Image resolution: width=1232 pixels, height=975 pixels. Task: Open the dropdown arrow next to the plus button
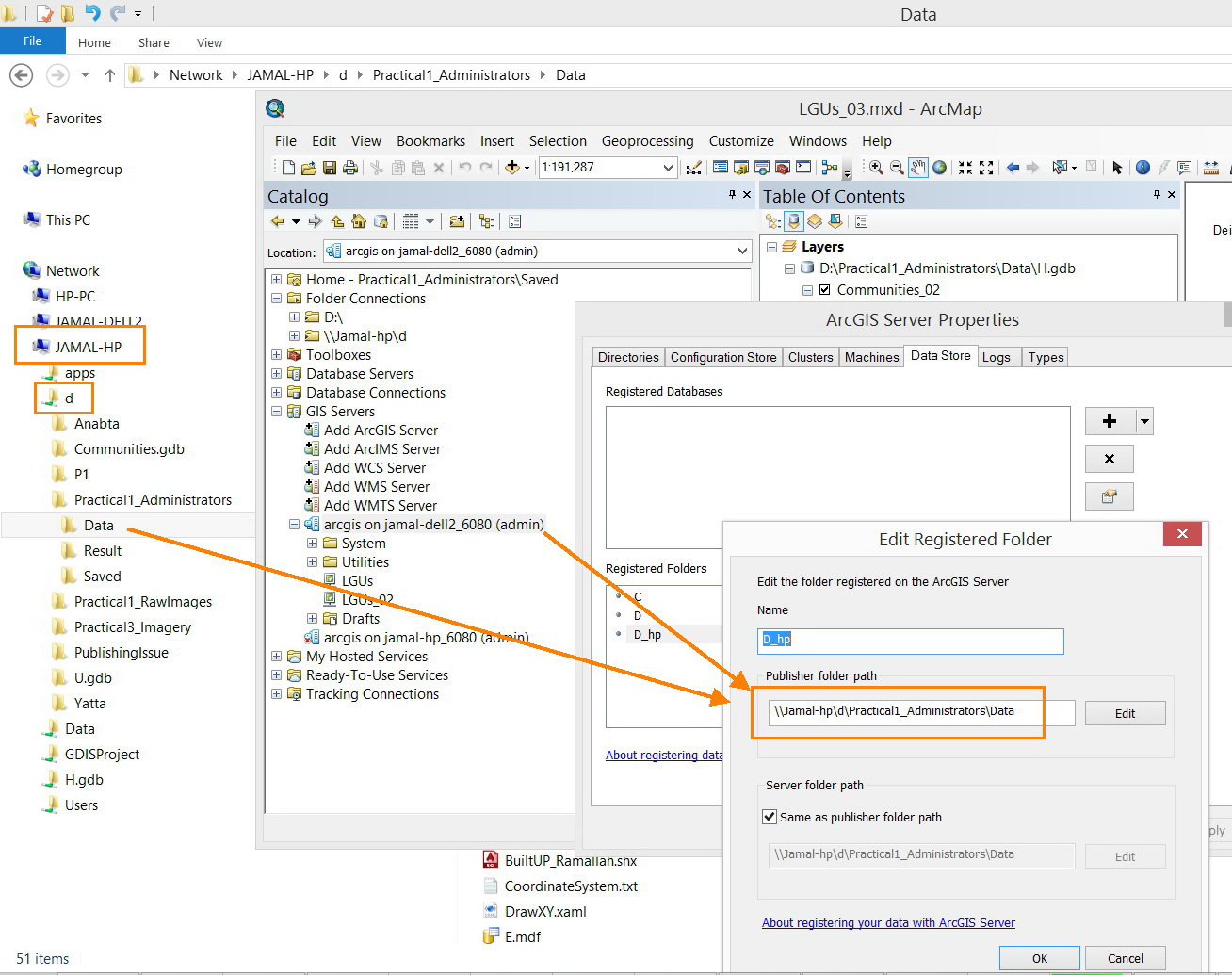point(1144,421)
